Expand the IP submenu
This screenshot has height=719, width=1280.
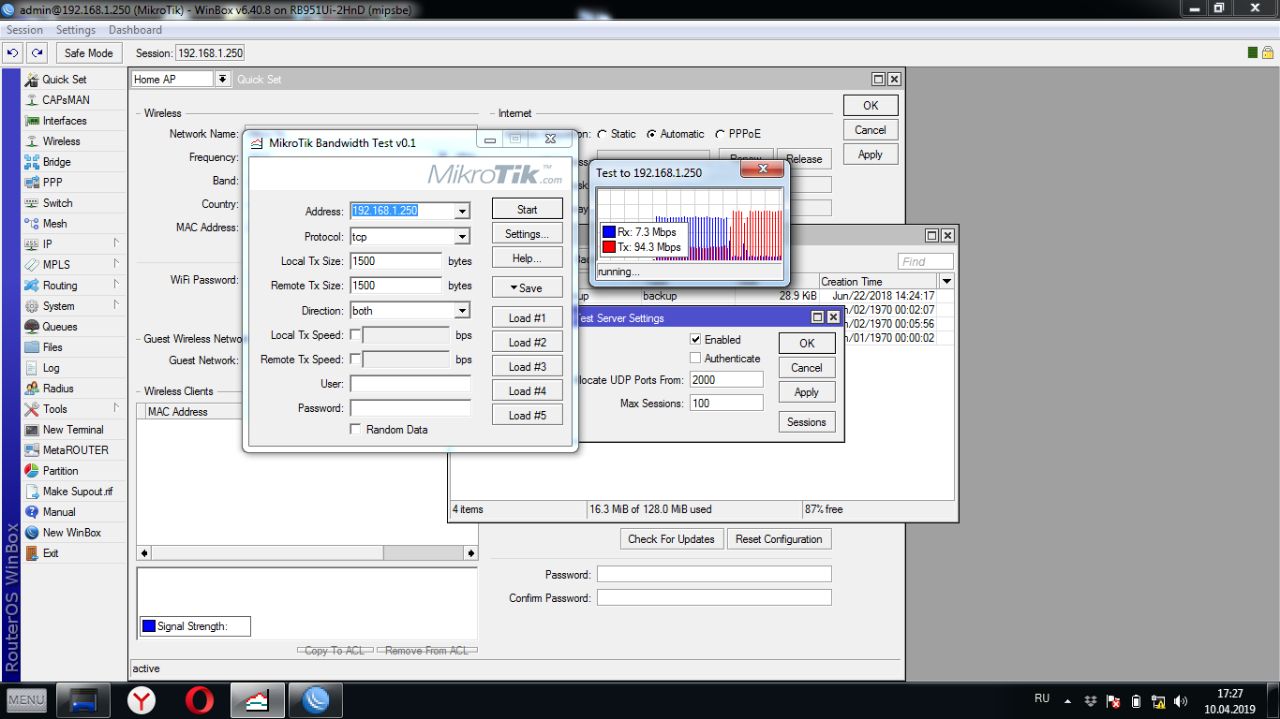click(116, 244)
